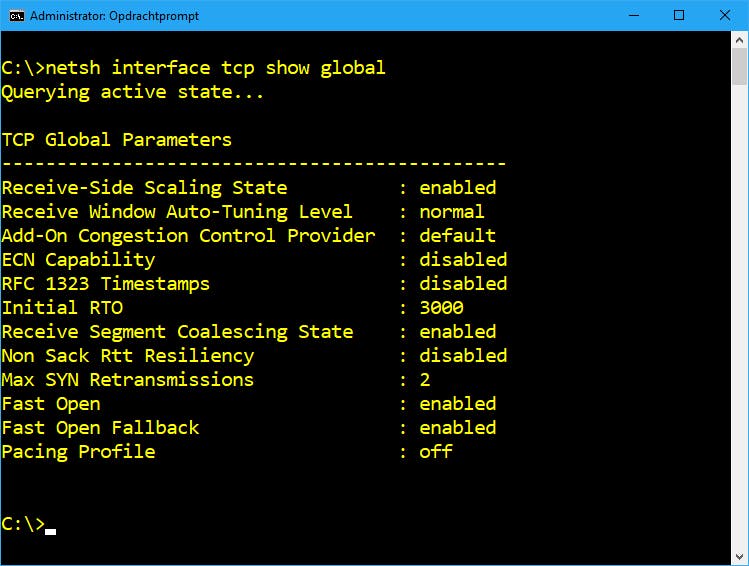
Task: Click the 'Max SYN Retransmissions' label
Action: (x=127, y=380)
